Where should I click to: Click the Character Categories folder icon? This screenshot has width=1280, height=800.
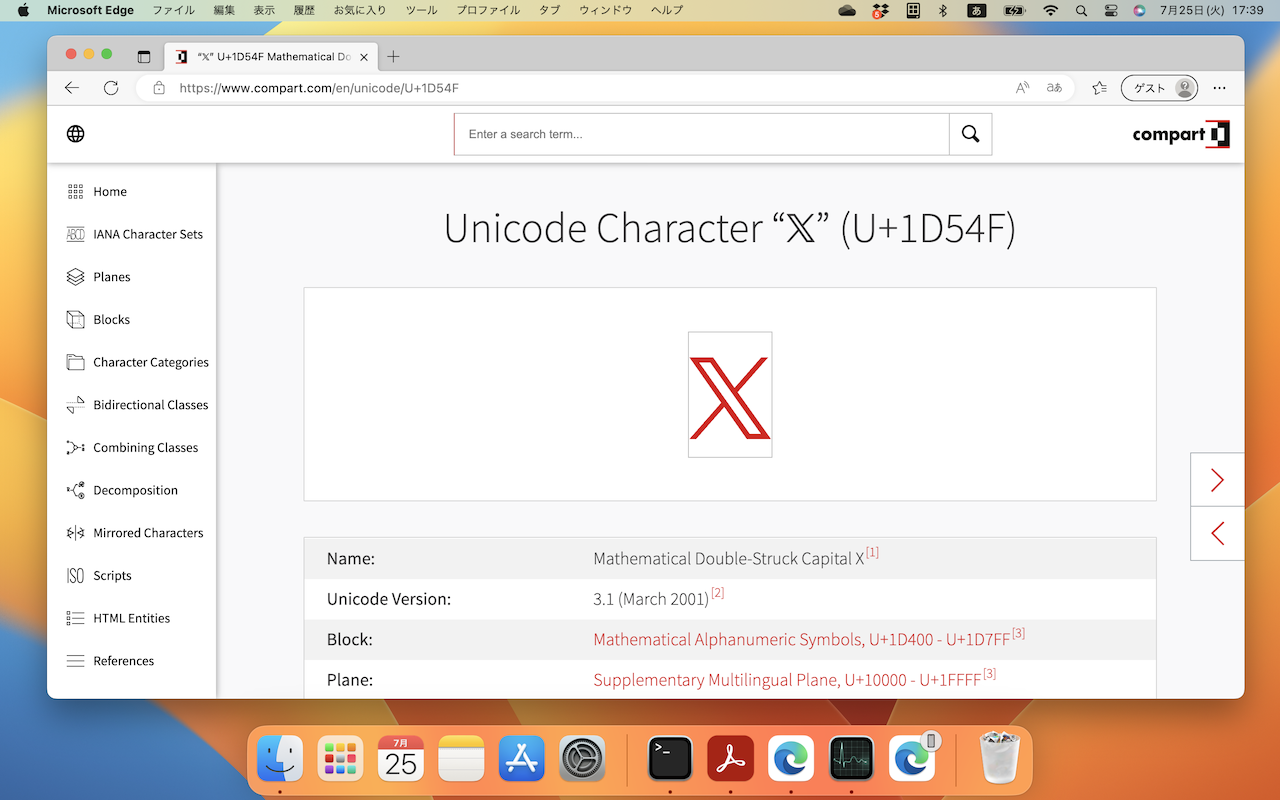coord(75,362)
